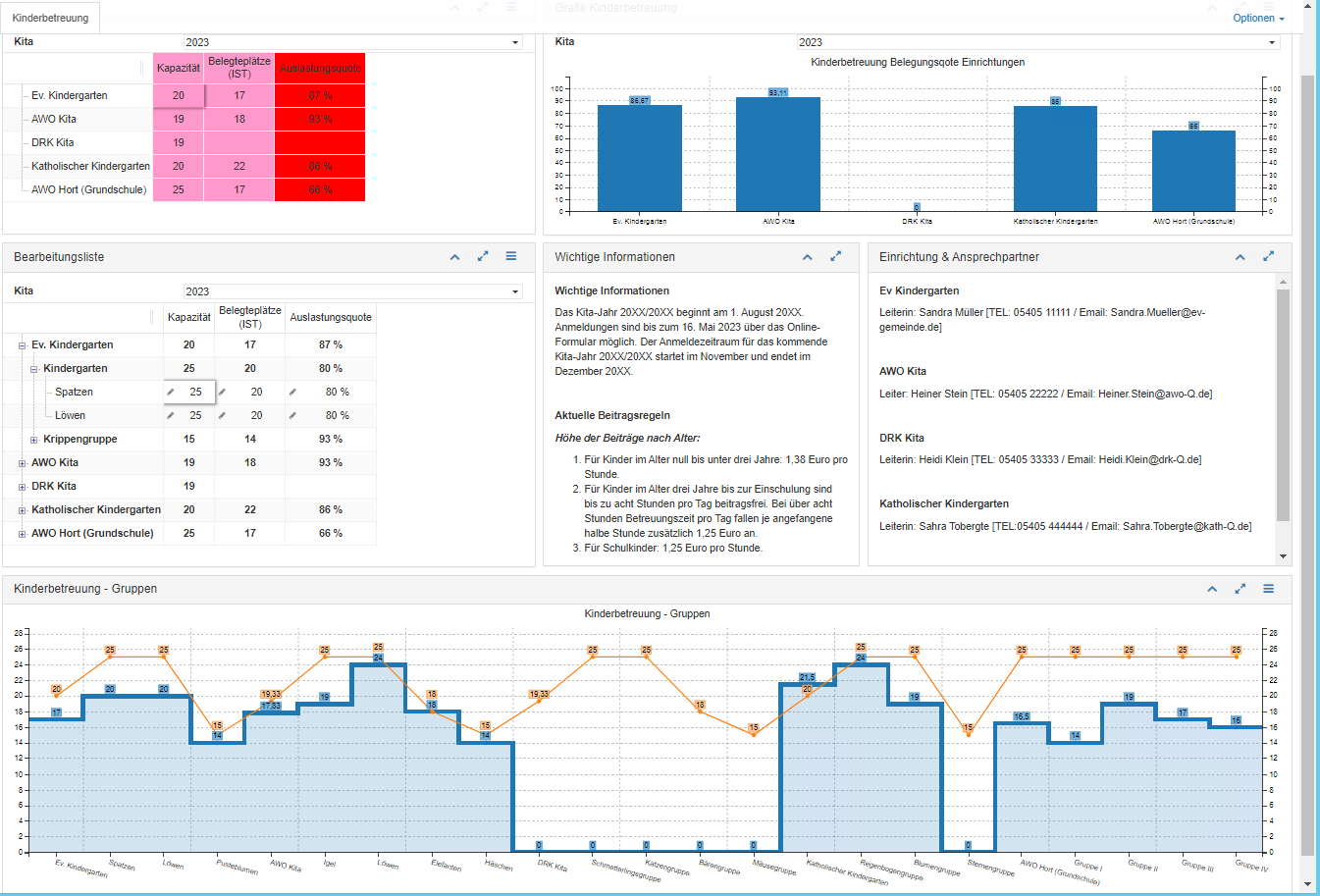Image resolution: width=1320 pixels, height=896 pixels.
Task: Expand the AWO Kita tree node
Action: point(22,463)
